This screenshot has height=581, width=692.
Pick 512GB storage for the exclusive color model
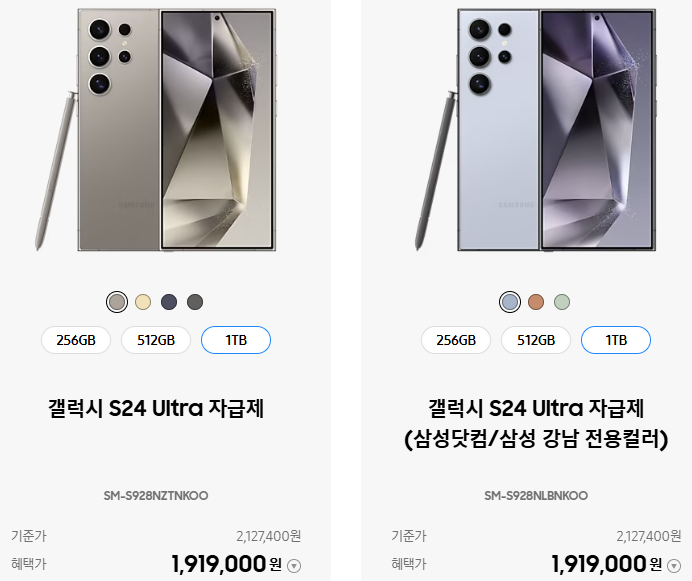[x=536, y=340]
